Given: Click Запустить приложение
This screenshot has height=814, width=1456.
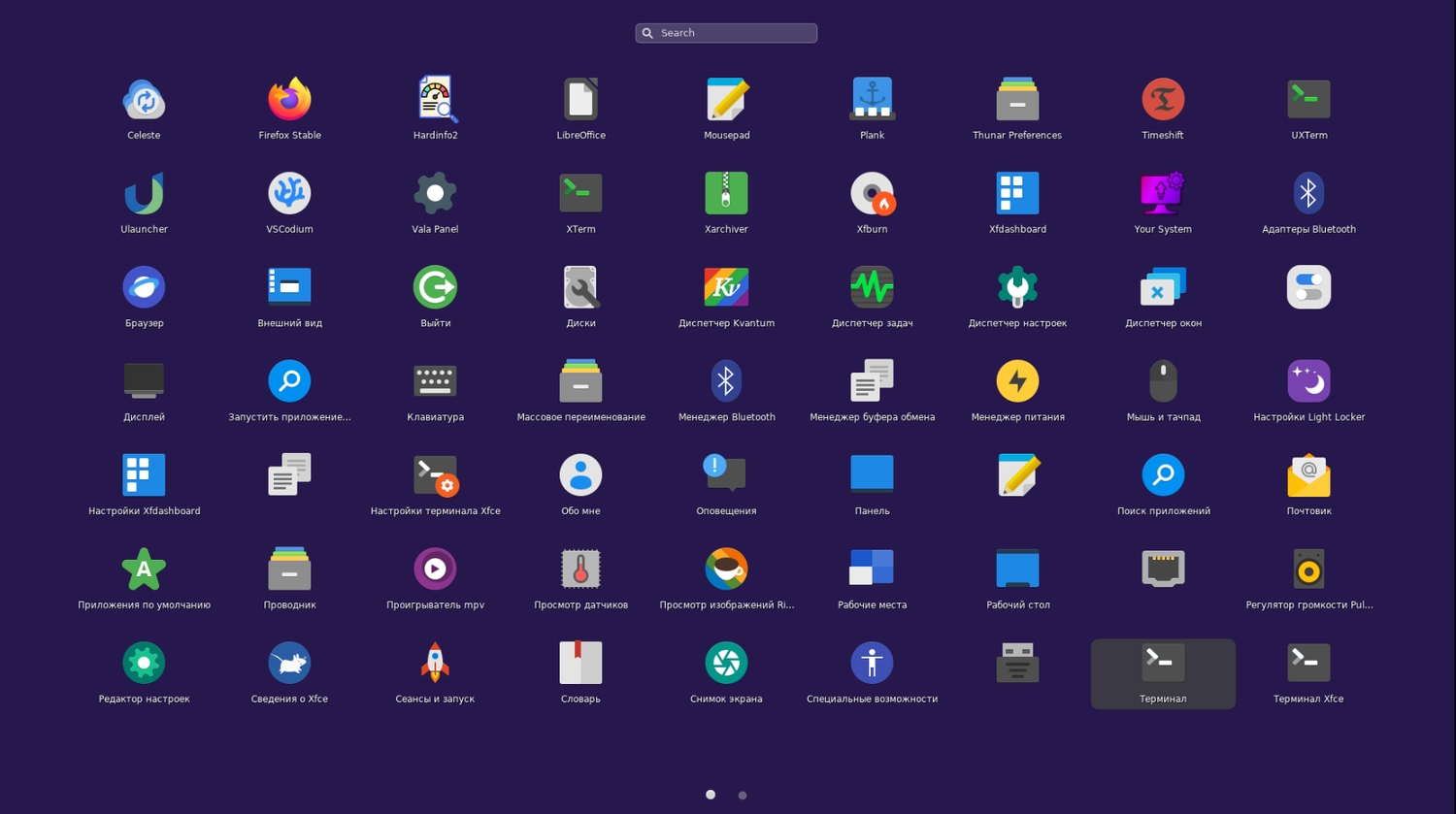Looking at the screenshot, I should [x=289, y=381].
